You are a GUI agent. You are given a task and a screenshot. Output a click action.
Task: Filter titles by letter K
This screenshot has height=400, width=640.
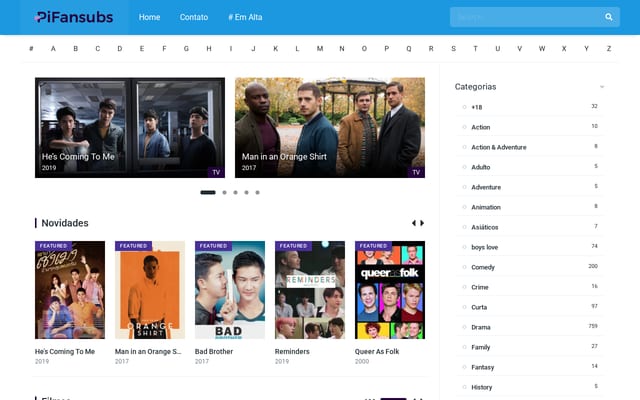click(x=276, y=49)
